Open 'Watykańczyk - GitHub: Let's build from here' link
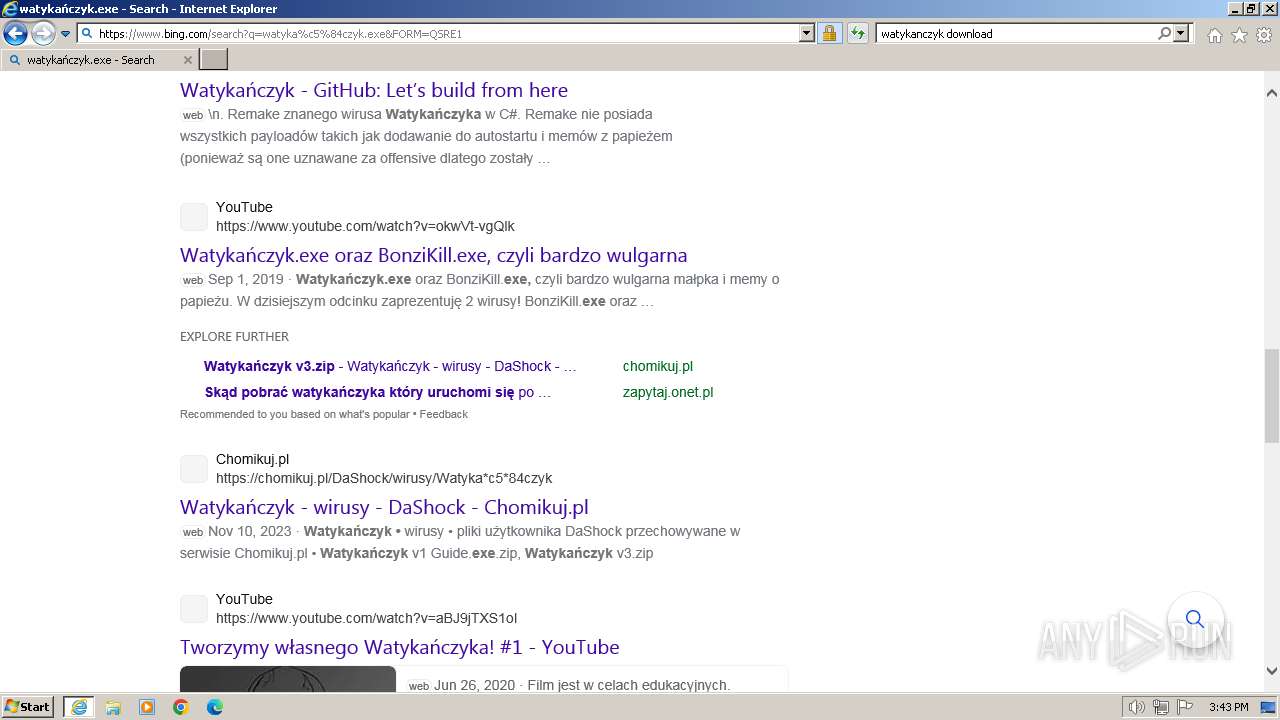1280x720 pixels. 374,90
